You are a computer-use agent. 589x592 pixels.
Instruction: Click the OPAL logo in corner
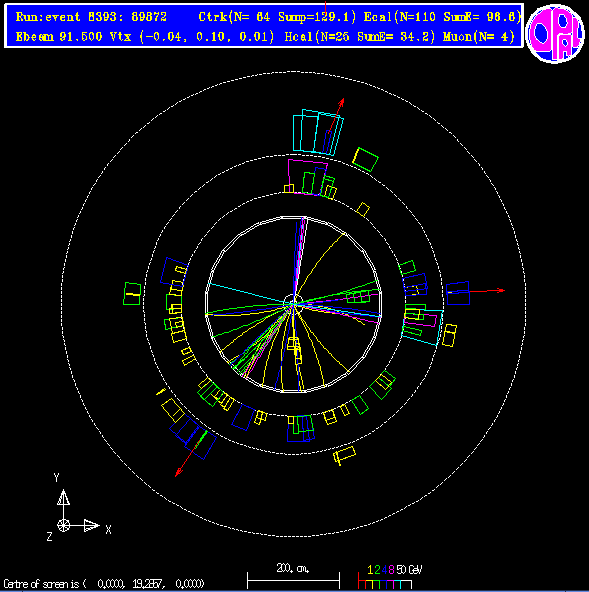coord(555,34)
